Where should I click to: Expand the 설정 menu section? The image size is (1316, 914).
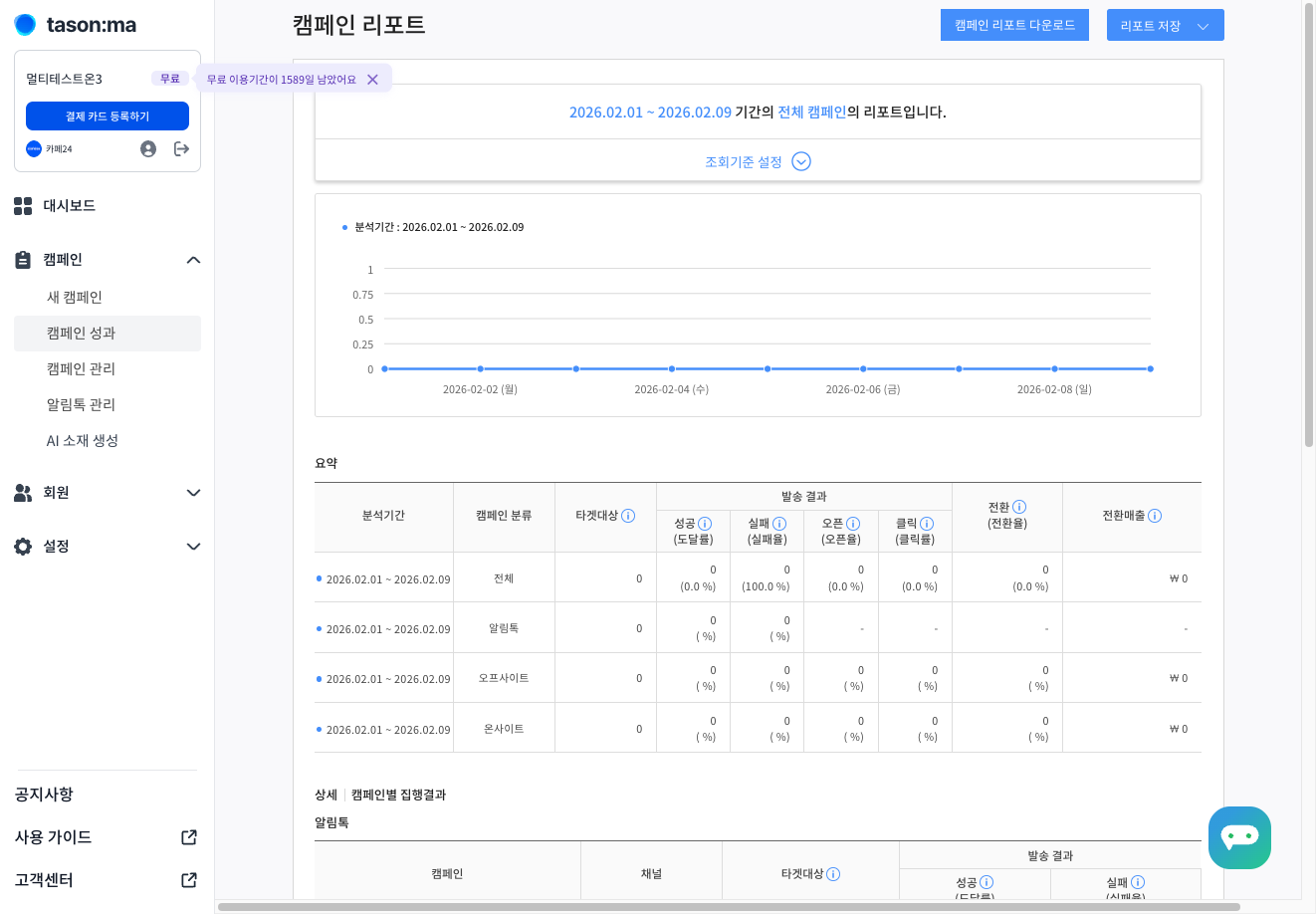(193, 547)
